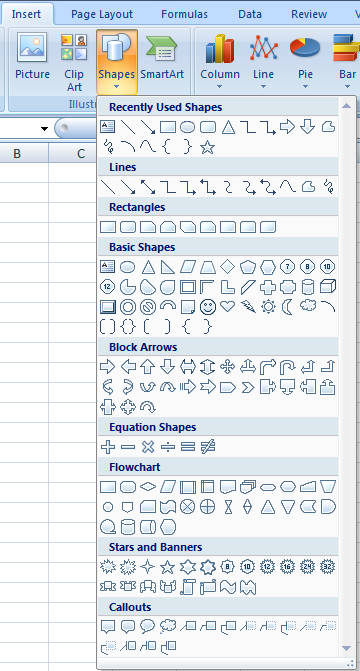Choose the Quad Arrow block arrow
The width and height of the screenshot is (360, 671).
point(228,367)
